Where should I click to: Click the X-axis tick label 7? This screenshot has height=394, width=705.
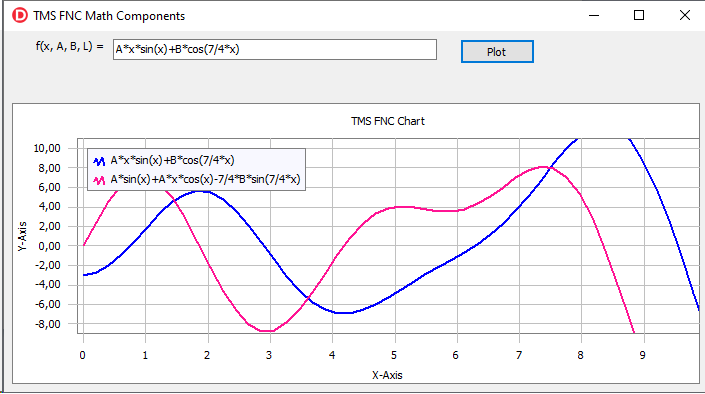pos(519,355)
